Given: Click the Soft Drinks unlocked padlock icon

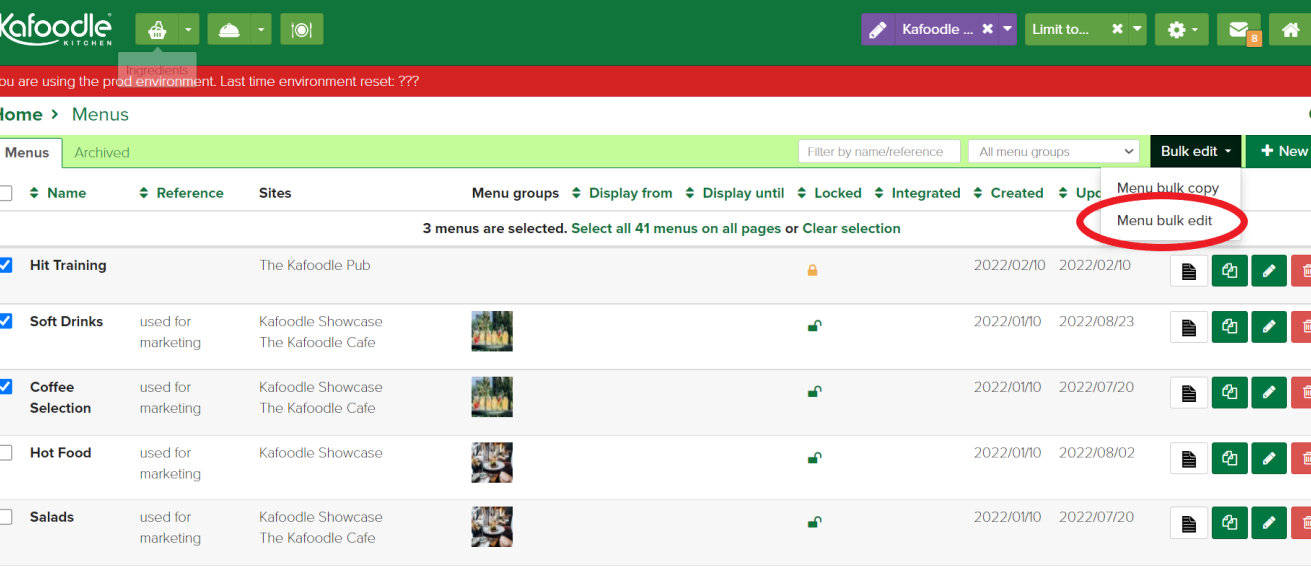Looking at the screenshot, I should click(814, 326).
